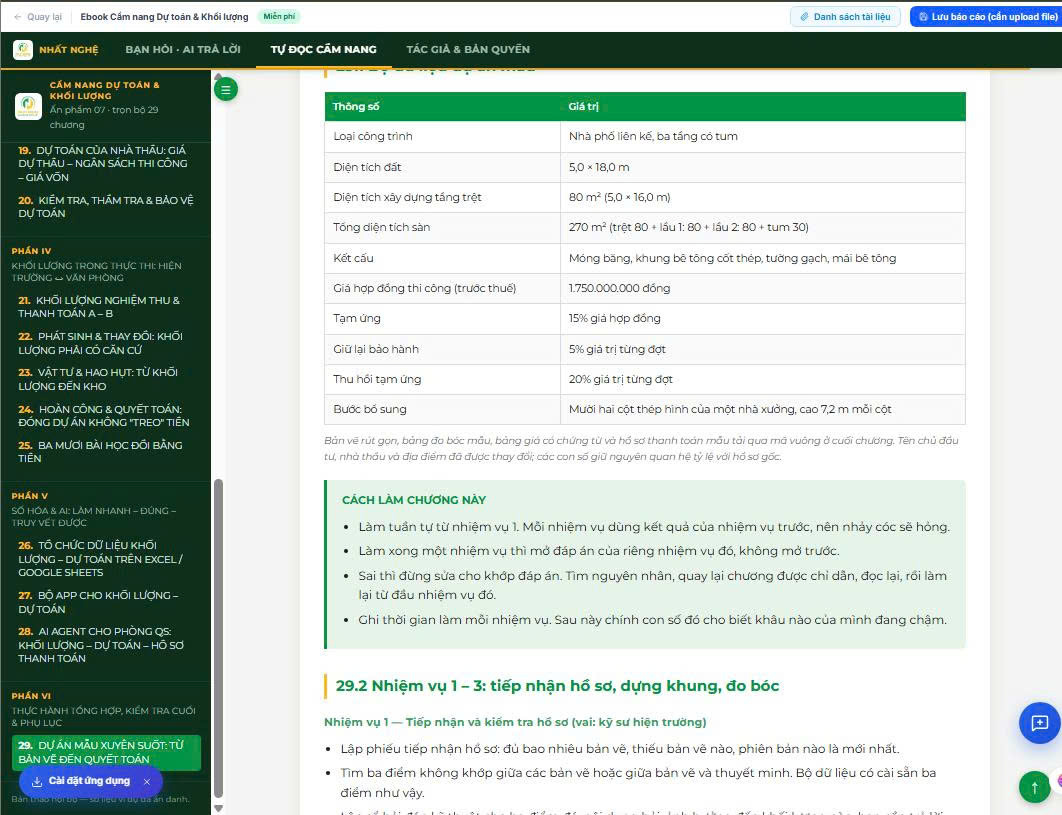This screenshot has height=815, width=1062.
Task: Click the scroll-to-top arrow button
Action: [x=1034, y=787]
